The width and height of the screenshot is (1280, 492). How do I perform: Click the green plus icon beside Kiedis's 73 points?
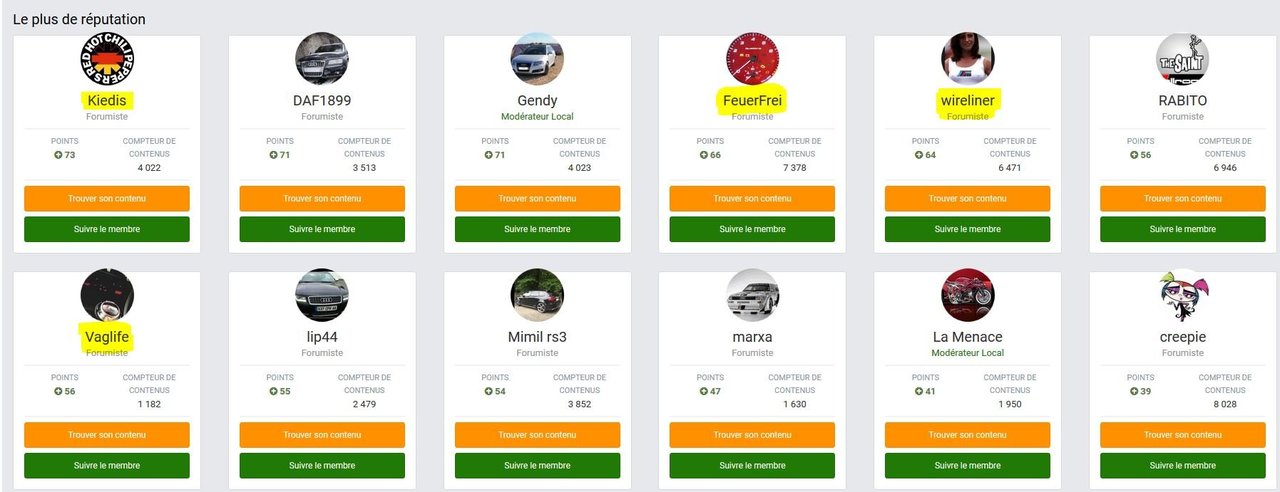click(59, 155)
